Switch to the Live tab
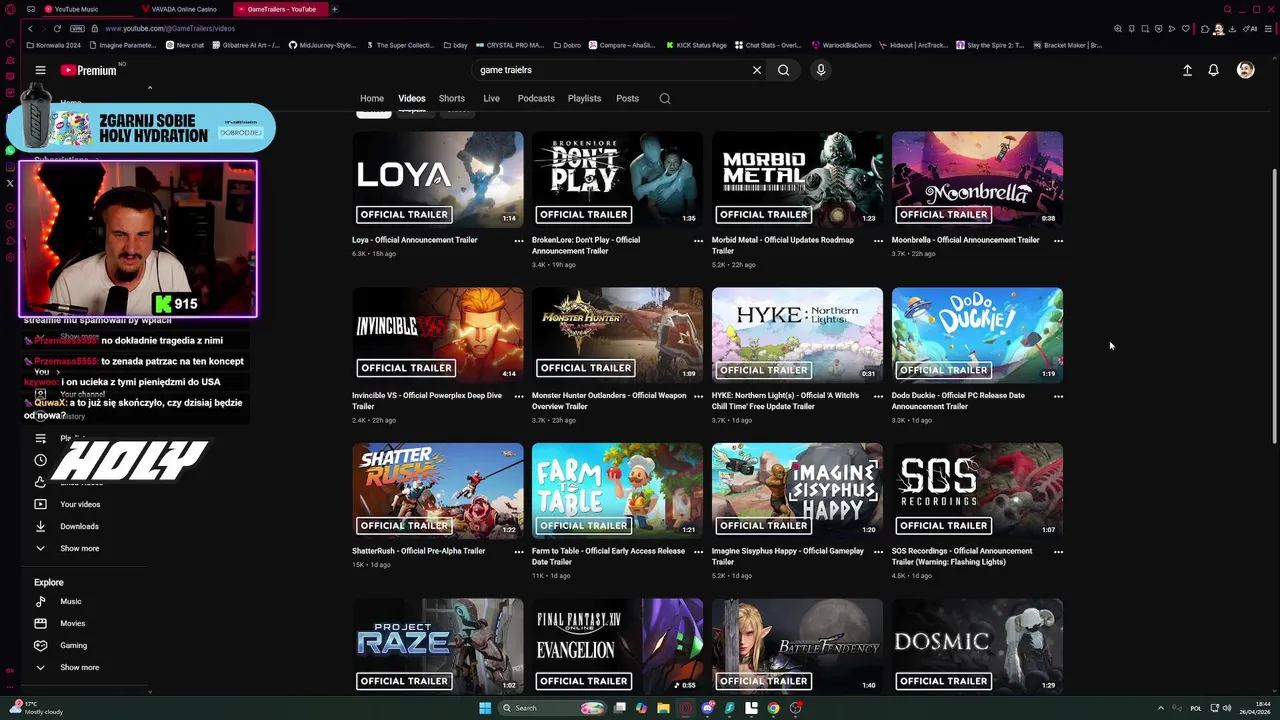 [x=491, y=98]
